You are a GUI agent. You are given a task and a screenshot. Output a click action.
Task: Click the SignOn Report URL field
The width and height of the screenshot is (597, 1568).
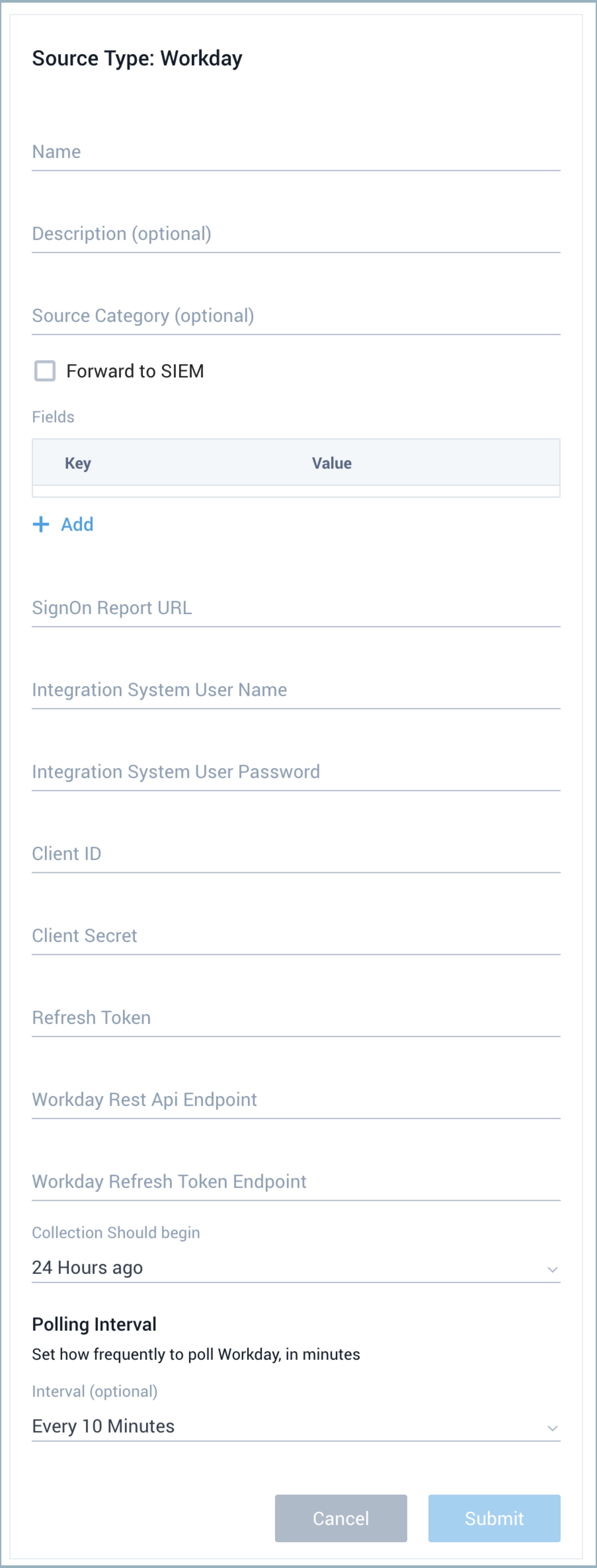(x=295, y=608)
